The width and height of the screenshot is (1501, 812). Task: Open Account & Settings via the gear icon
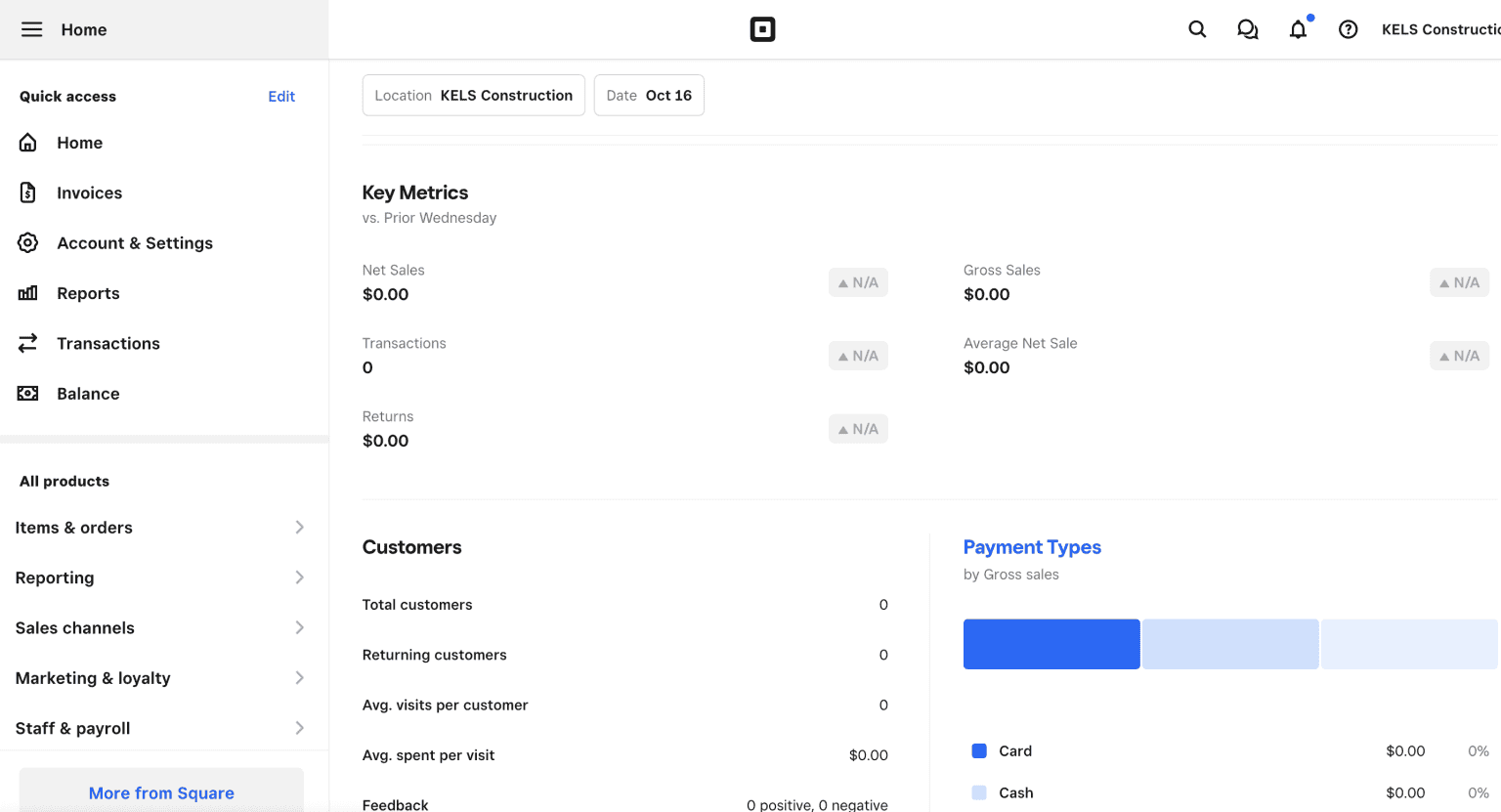27,242
